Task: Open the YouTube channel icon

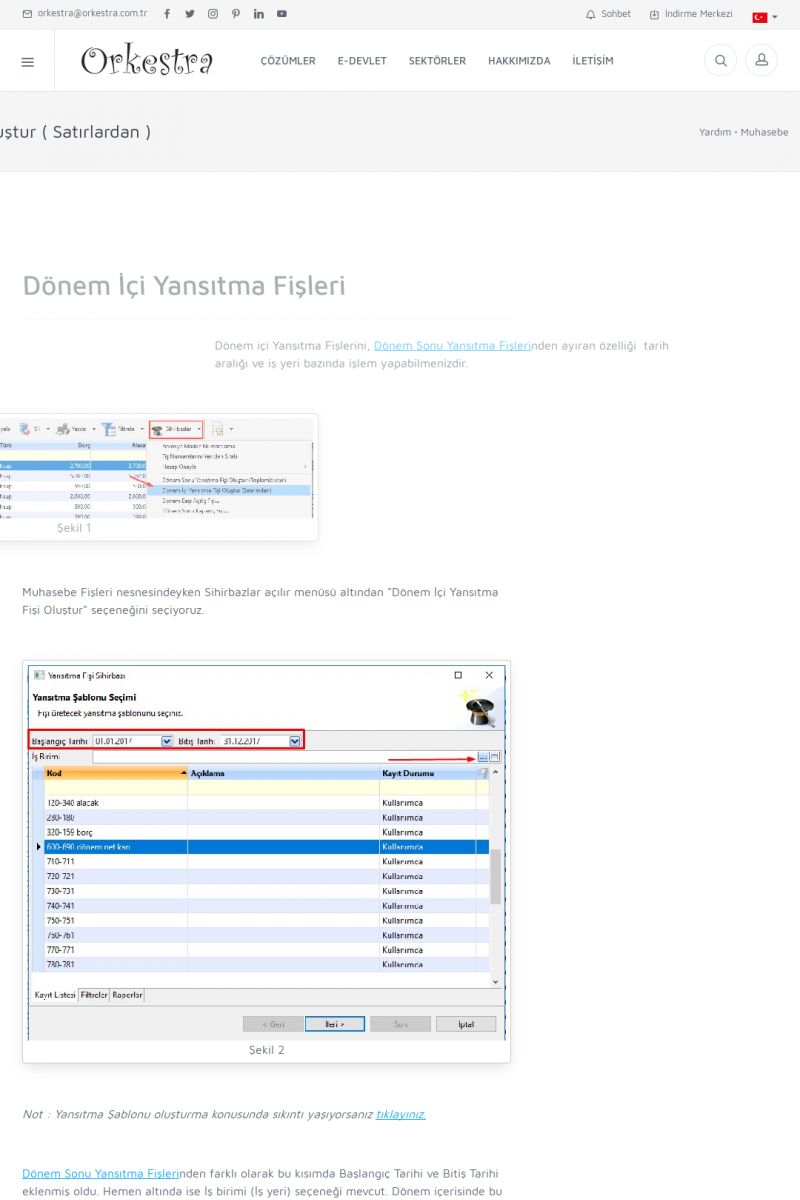Action: (x=282, y=14)
